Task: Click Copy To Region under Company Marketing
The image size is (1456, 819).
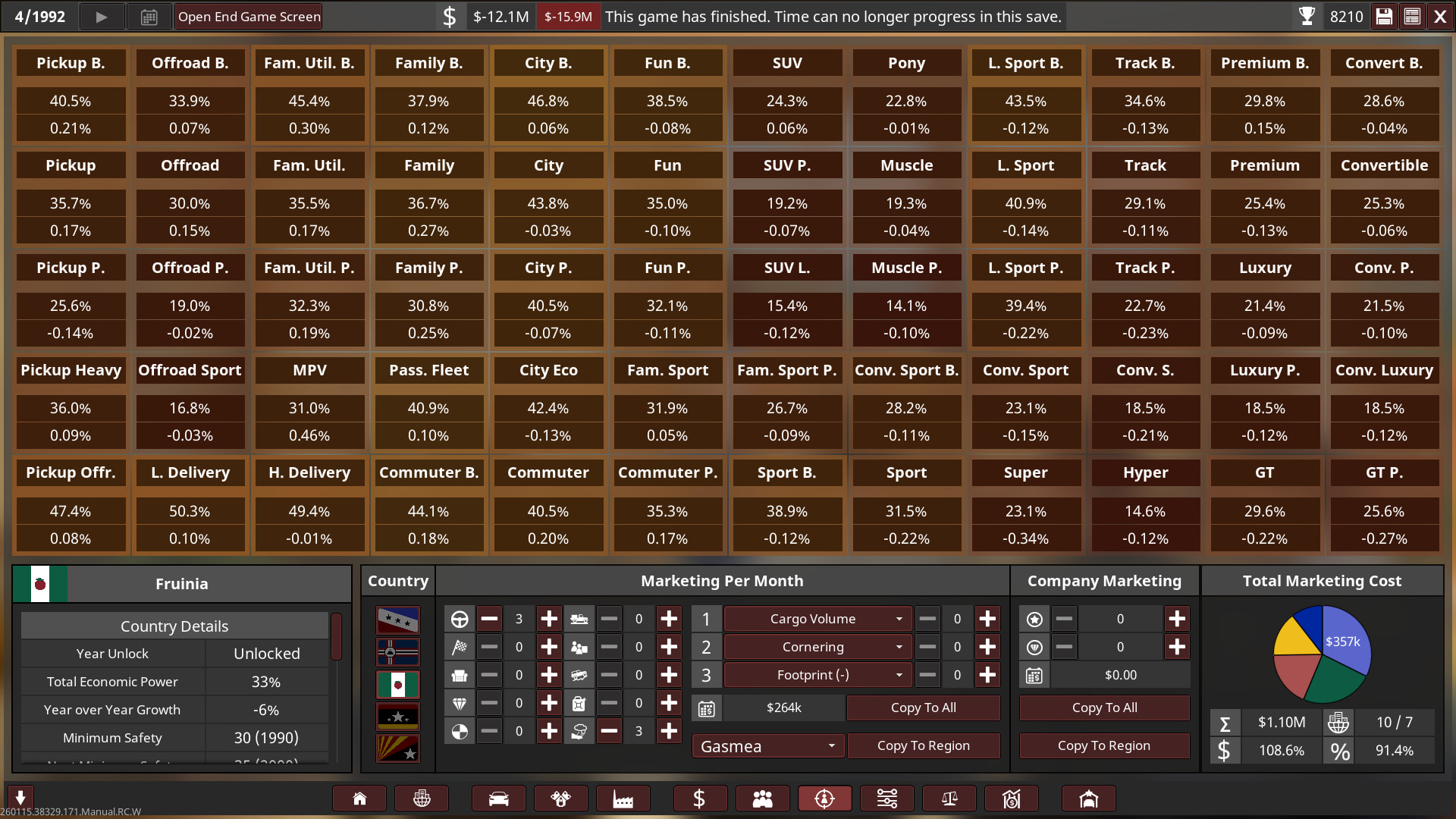Action: (x=1103, y=745)
